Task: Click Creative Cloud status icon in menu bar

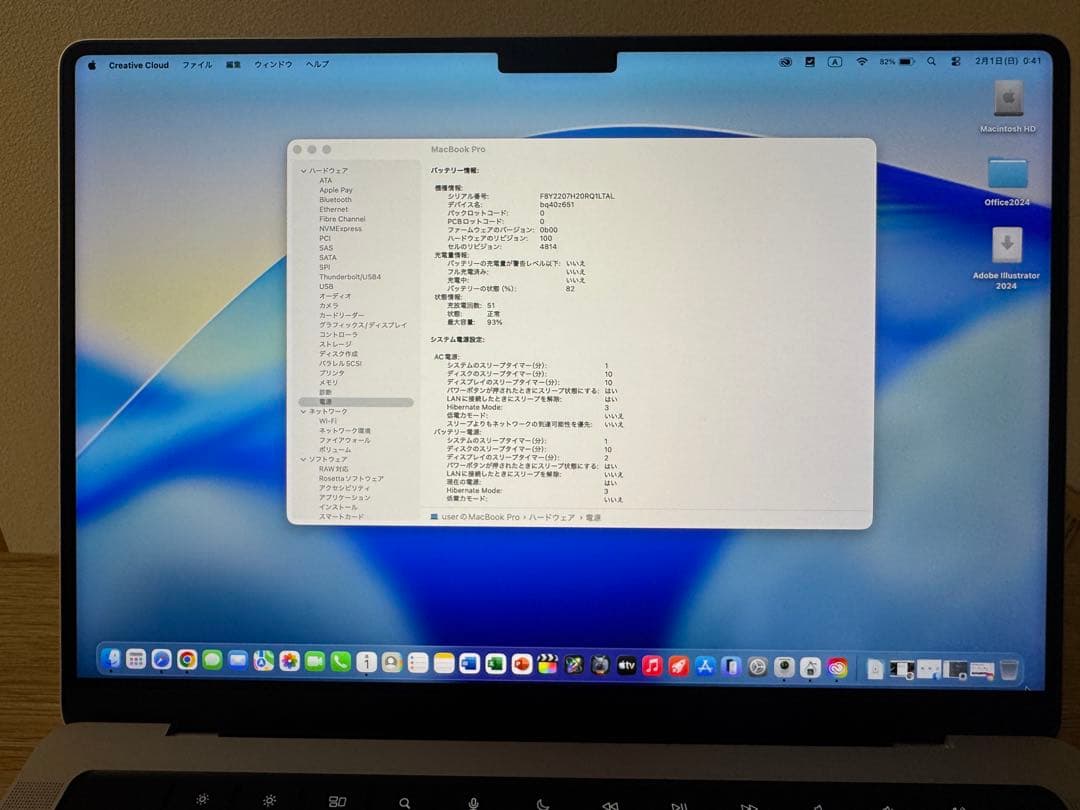Action: click(785, 62)
